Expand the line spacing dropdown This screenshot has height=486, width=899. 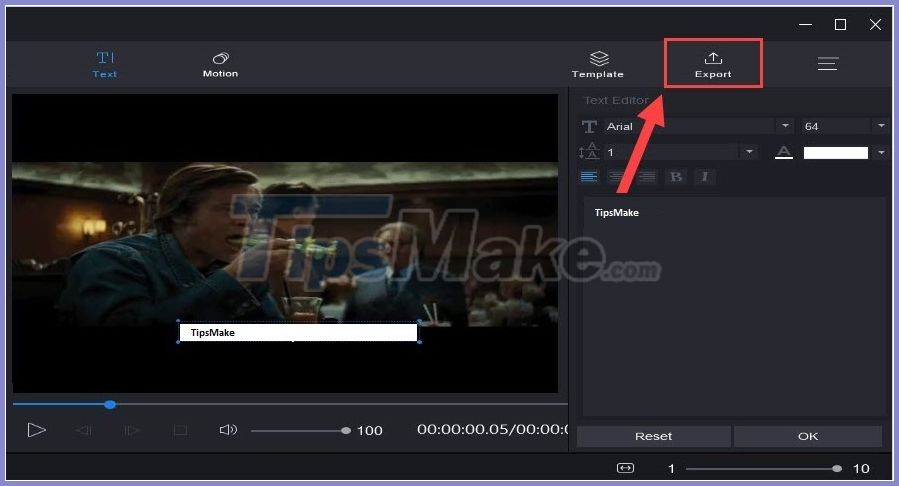coord(749,152)
